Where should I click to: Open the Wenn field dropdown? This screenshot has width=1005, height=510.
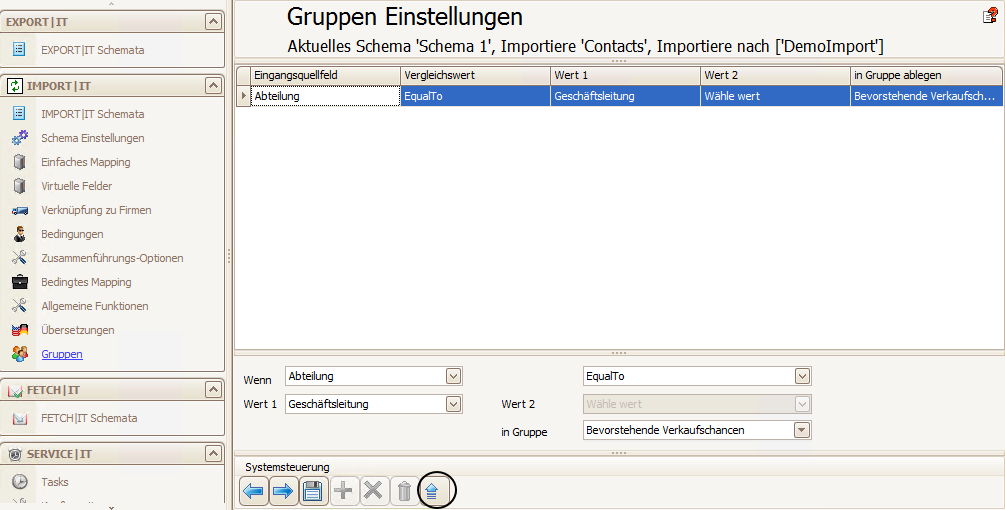[x=453, y=376]
